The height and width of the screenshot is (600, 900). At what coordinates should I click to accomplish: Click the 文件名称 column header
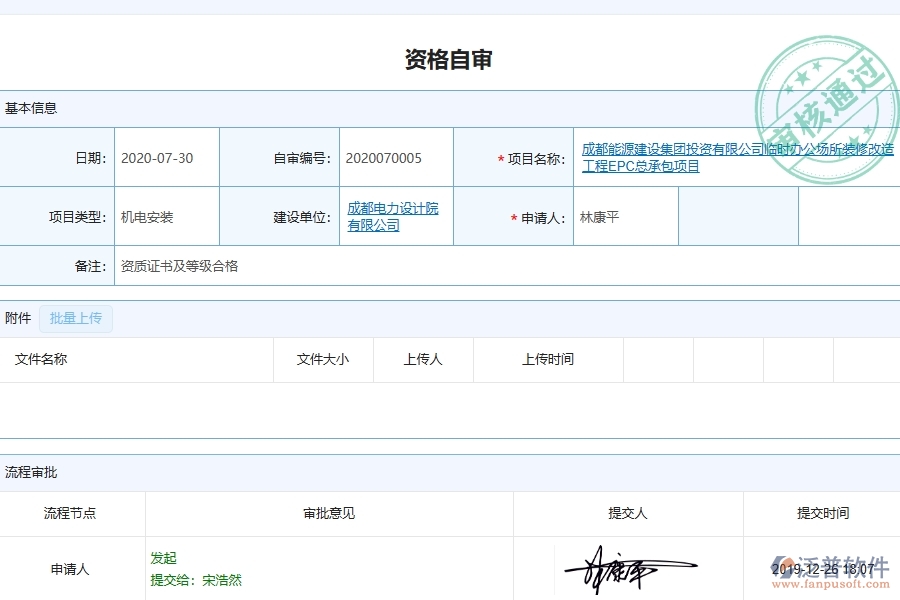click(44, 360)
